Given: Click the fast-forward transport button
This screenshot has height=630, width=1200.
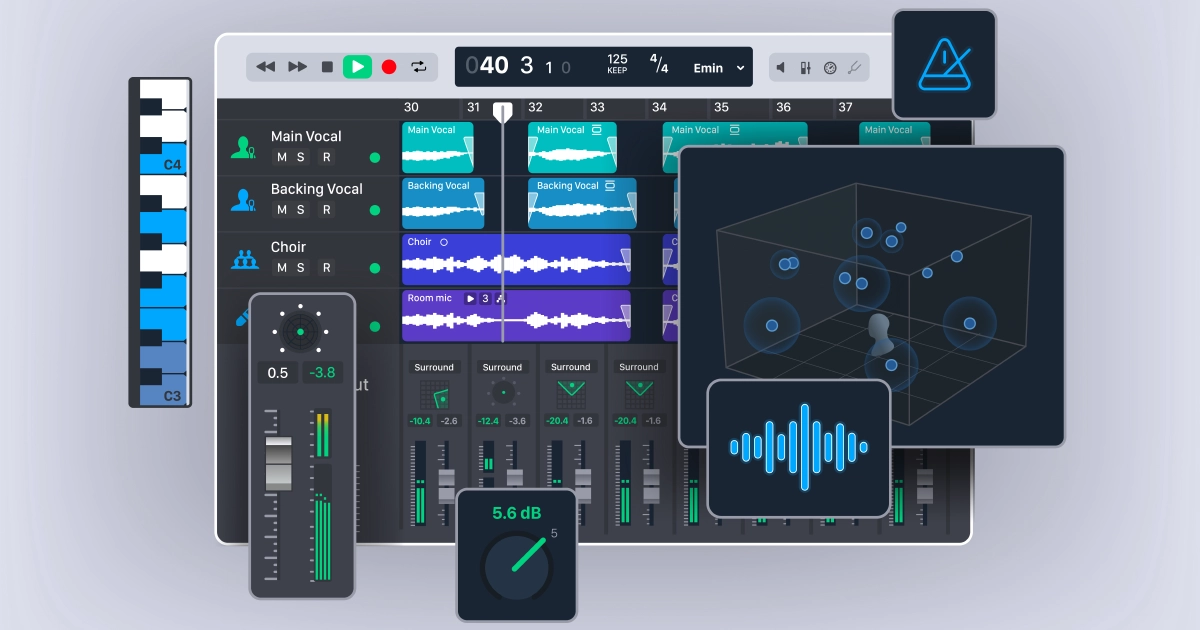Looking at the screenshot, I should [297, 67].
